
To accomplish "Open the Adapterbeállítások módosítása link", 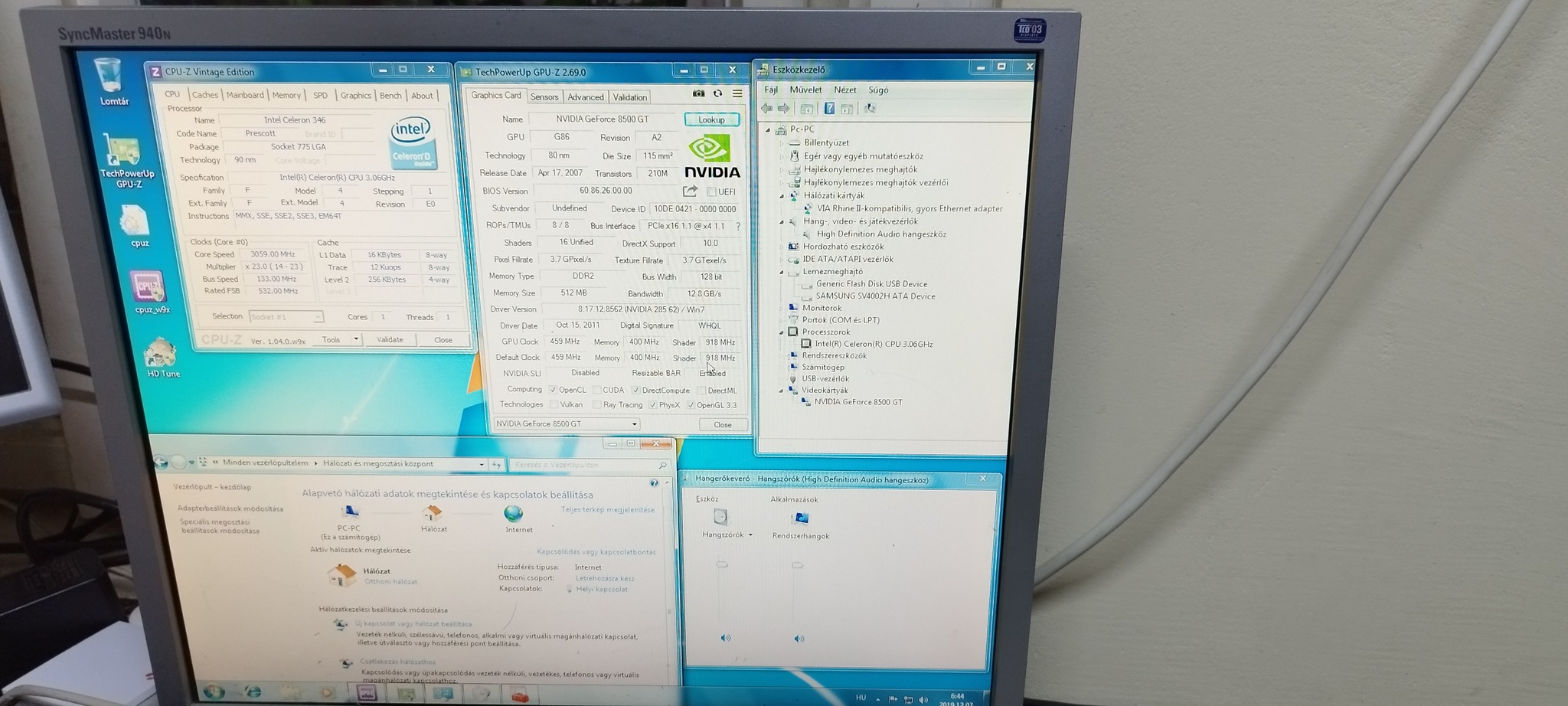I will [230, 508].
